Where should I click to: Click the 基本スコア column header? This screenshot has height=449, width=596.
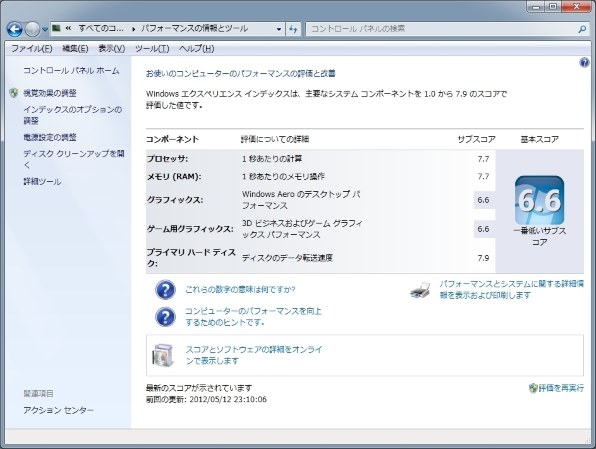coord(539,140)
